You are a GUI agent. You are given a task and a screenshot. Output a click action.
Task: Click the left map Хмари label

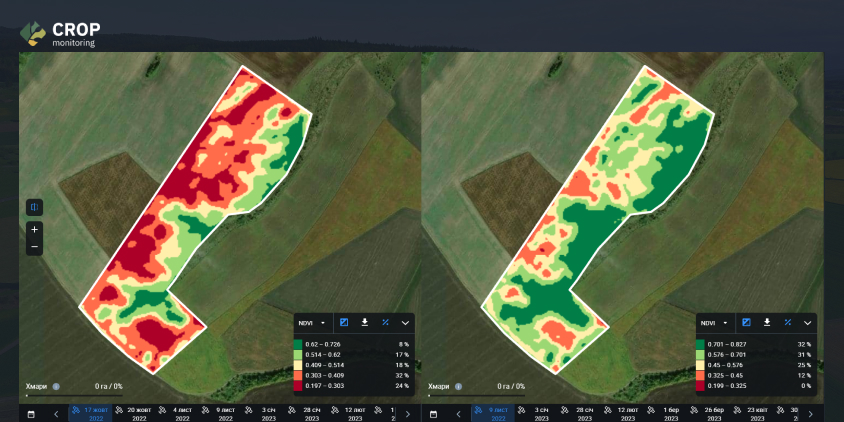pyautogui.click(x=37, y=386)
